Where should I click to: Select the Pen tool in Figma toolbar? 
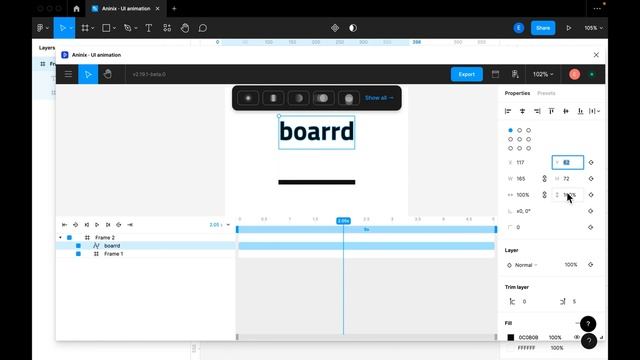[128, 28]
